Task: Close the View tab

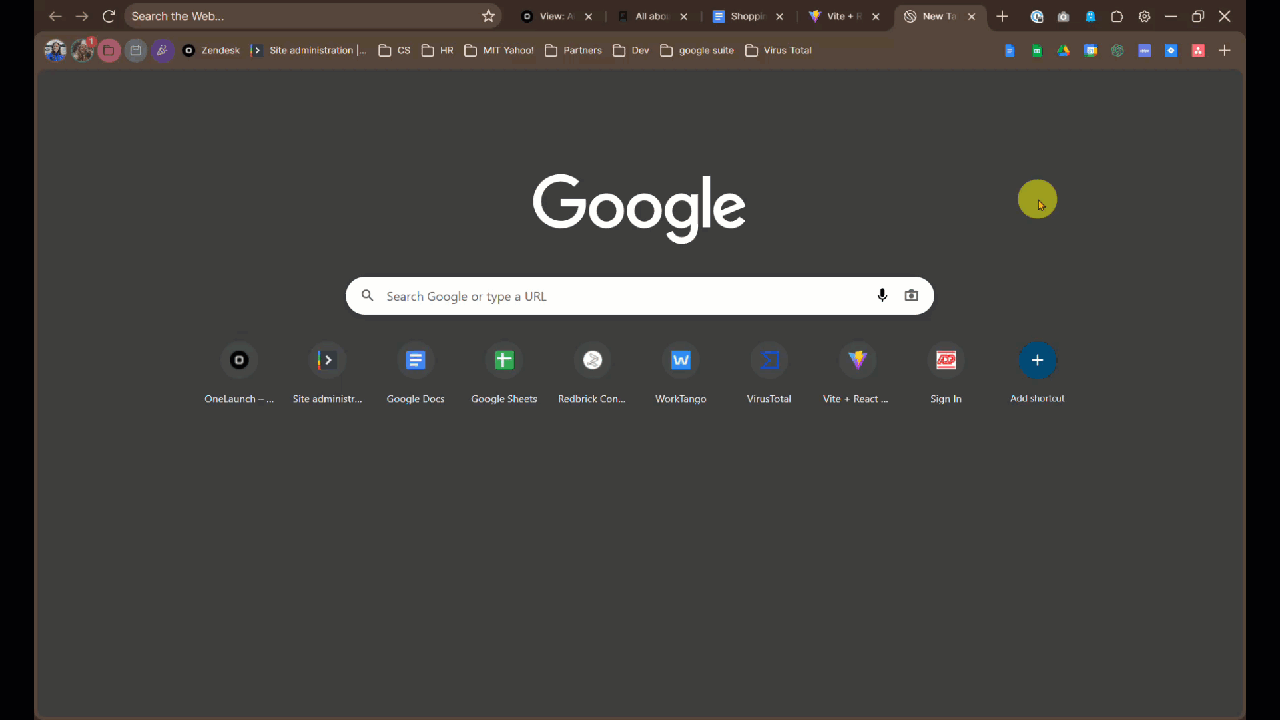Action: point(588,17)
